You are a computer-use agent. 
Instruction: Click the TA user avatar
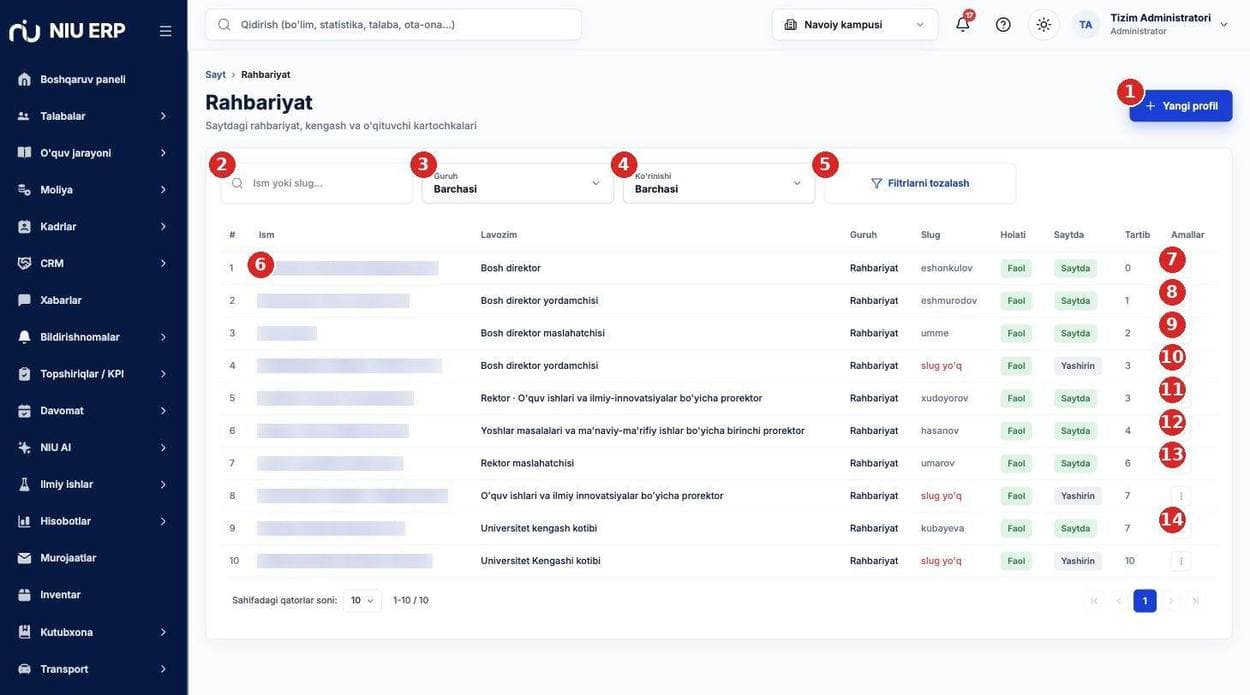(1085, 24)
